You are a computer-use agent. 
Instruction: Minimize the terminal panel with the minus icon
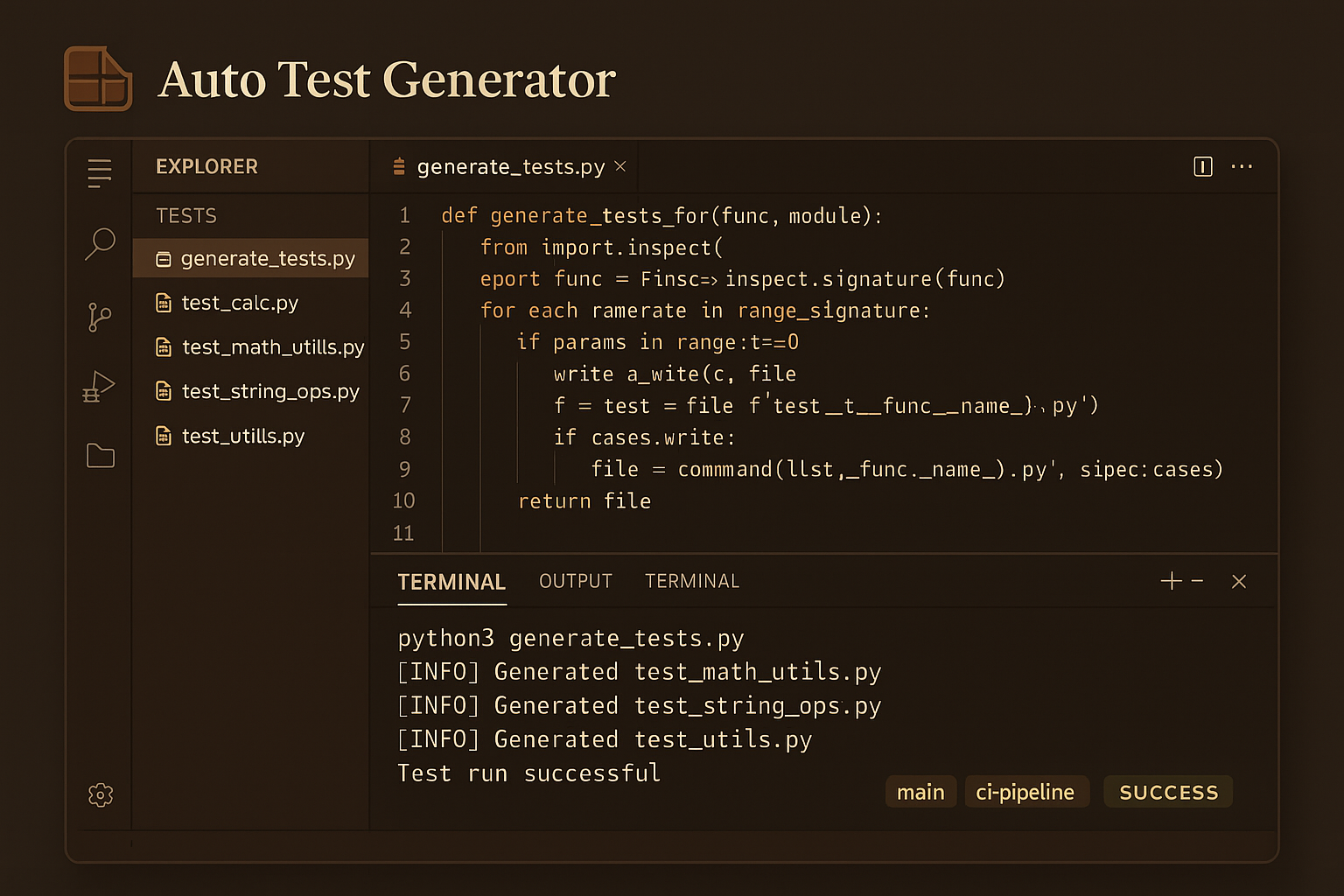1197,580
